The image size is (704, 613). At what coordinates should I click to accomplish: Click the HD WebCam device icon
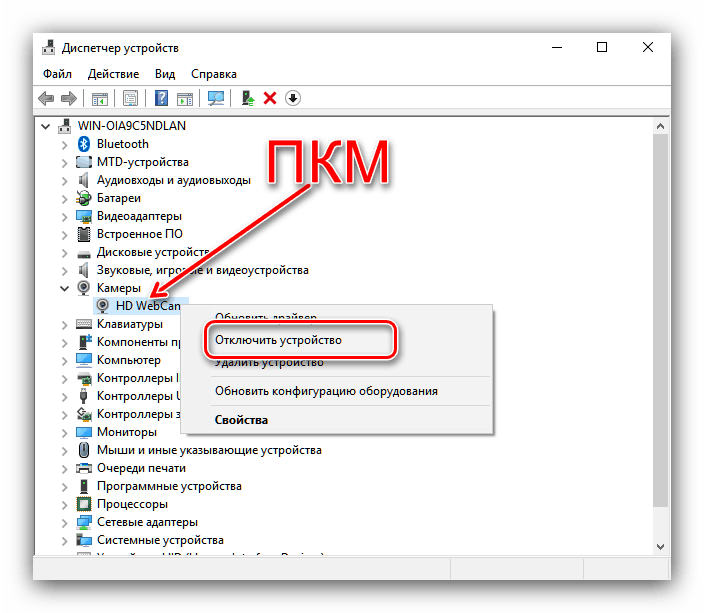tap(103, 306)
